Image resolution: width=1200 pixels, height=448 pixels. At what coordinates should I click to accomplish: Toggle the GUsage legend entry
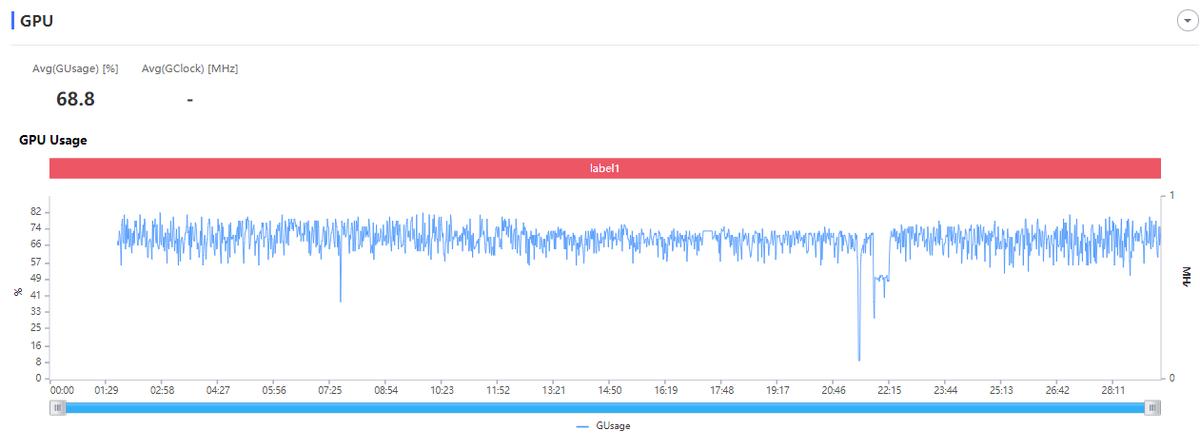603,426
